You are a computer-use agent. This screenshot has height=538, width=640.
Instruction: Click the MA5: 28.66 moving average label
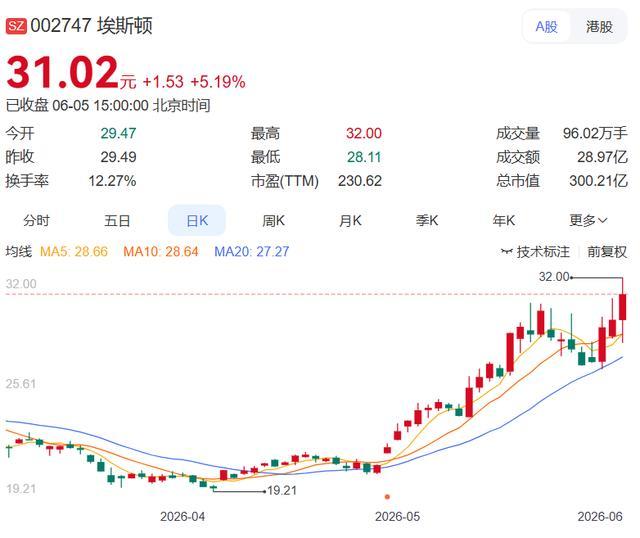click(x=74, y=251)
